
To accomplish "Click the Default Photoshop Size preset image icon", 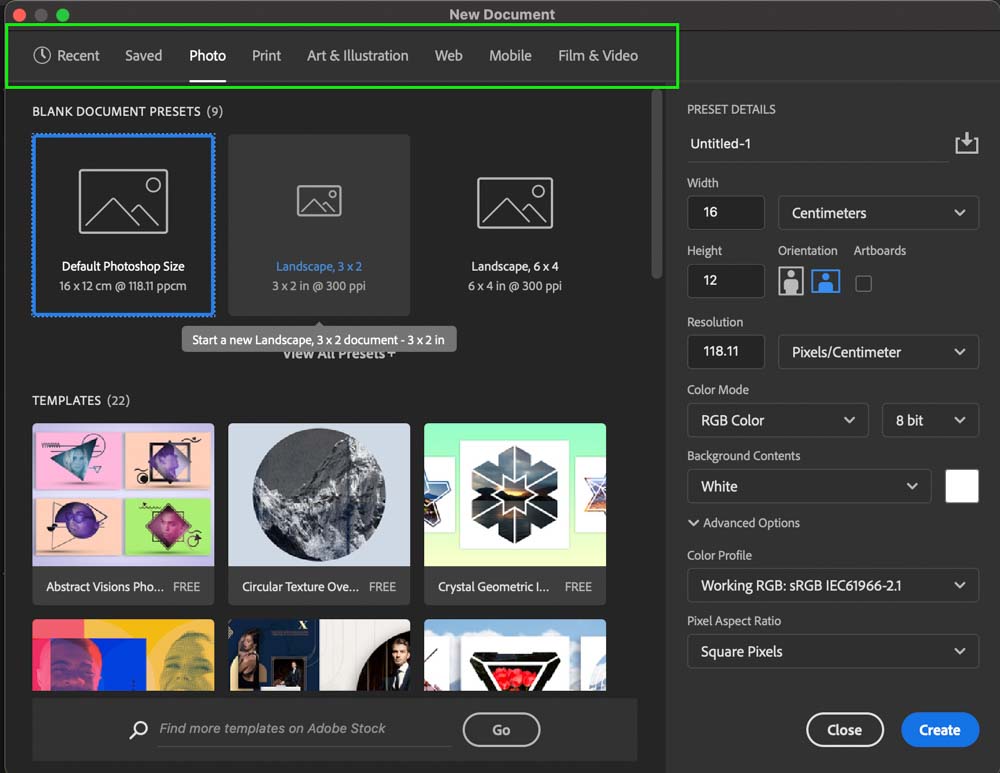I will [123, 201].
